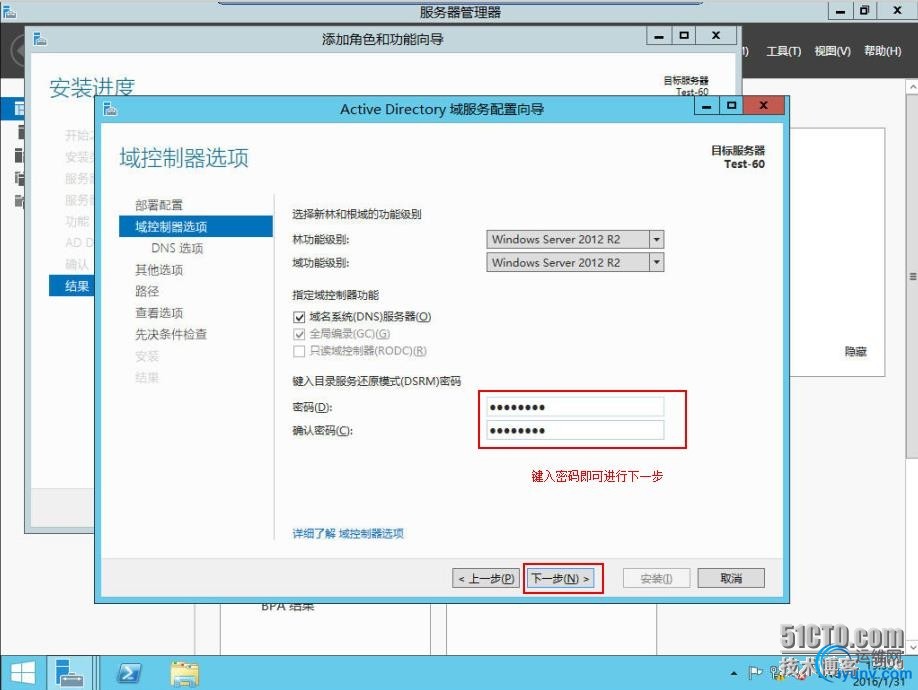Open File Explorer from the taskbar
The width and height of the screenshot is (918, 690).
point(184,673)
